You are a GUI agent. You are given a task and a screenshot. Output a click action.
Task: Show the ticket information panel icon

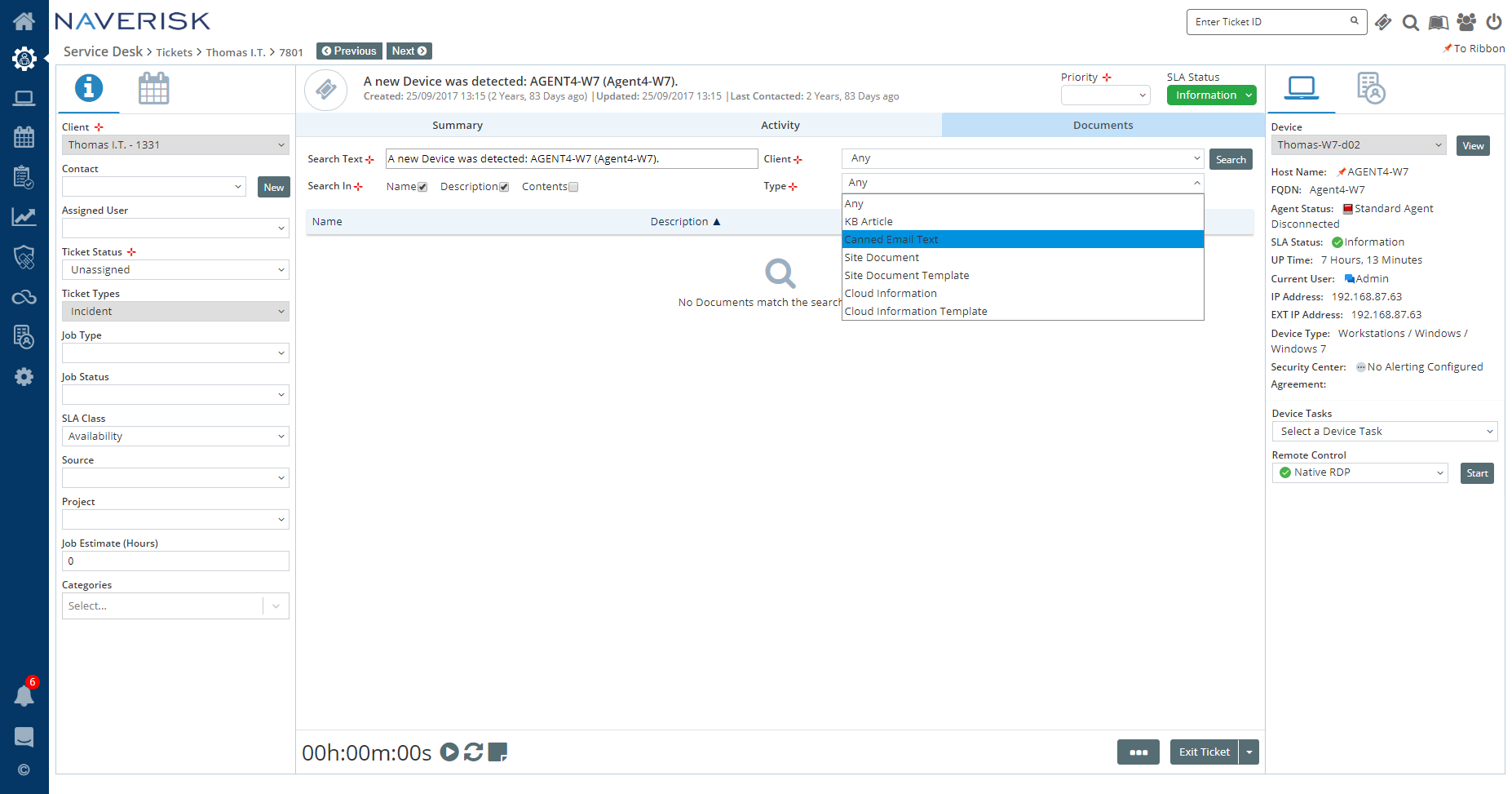[x=89, y=88]
